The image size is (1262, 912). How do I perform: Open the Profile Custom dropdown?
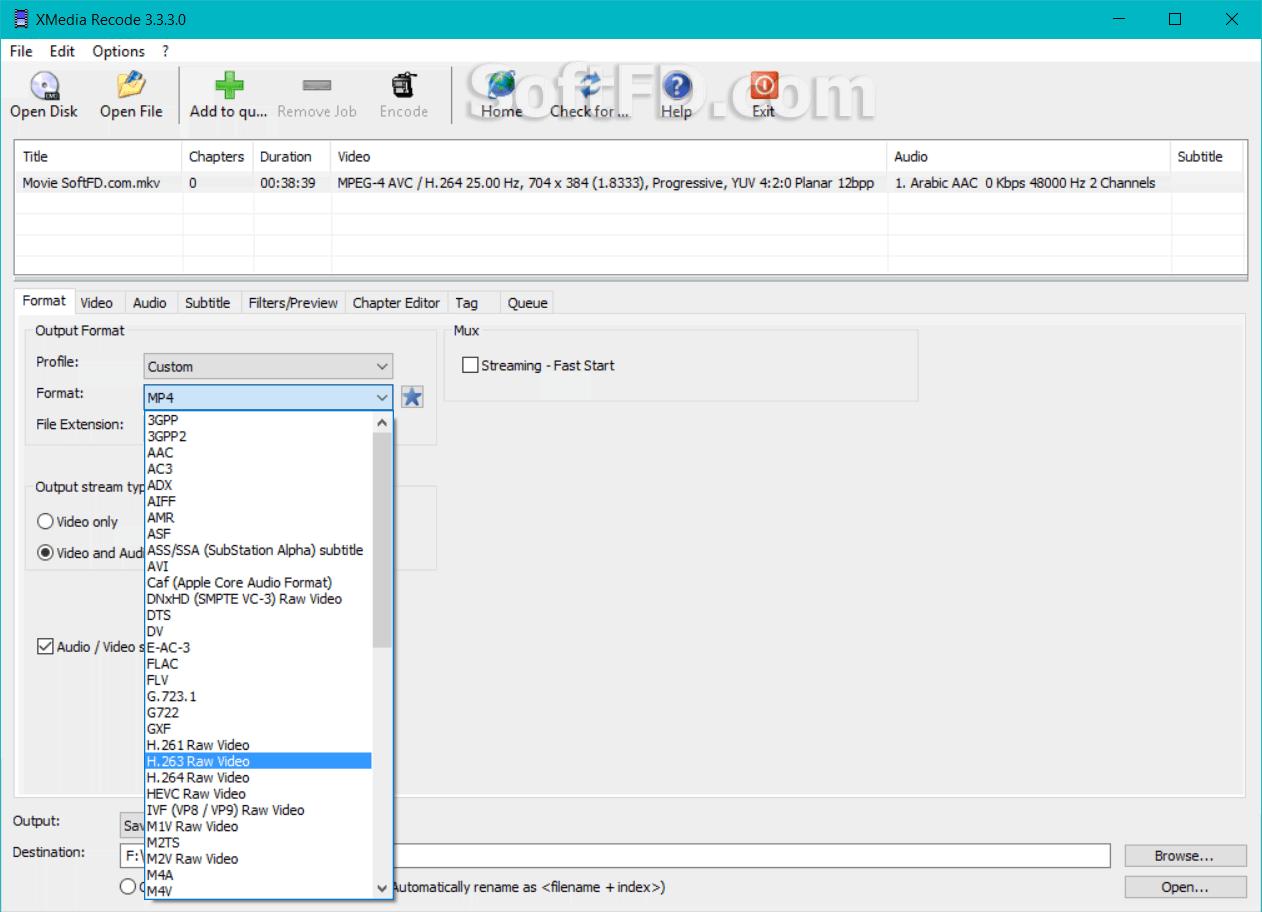(268, 366)
